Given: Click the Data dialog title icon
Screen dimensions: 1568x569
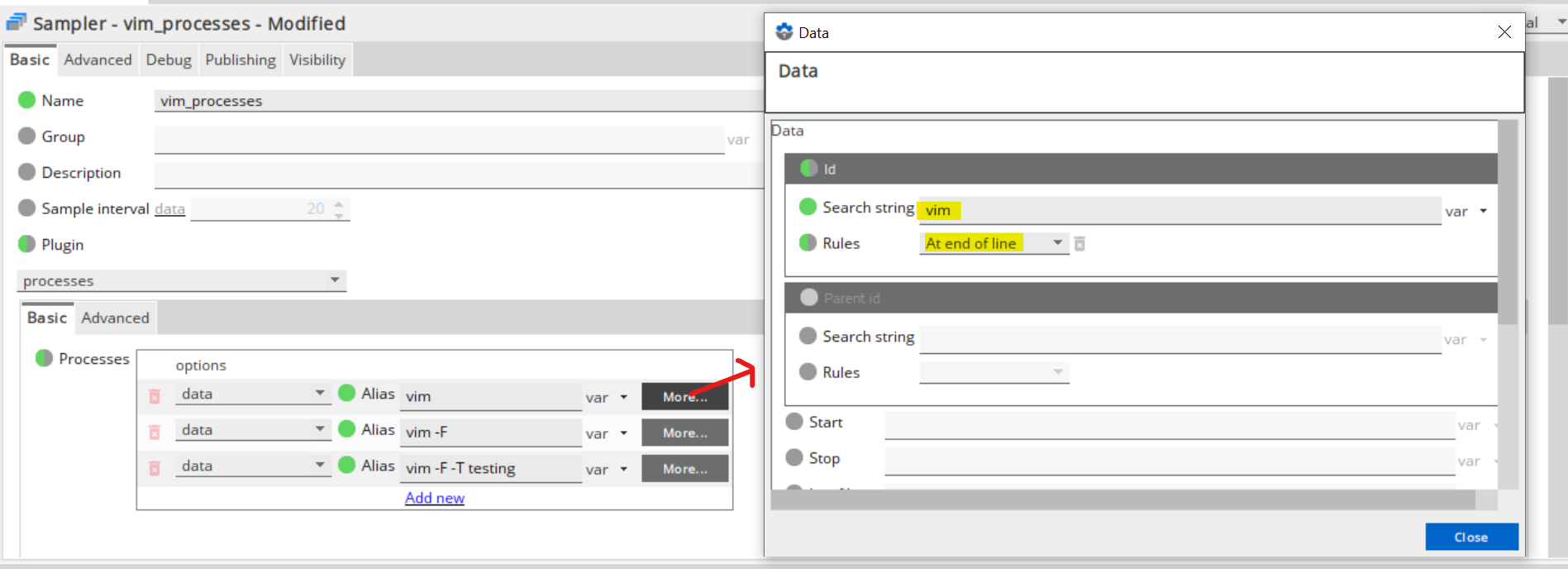Looking at the screenshot, I should click(784, 32).
